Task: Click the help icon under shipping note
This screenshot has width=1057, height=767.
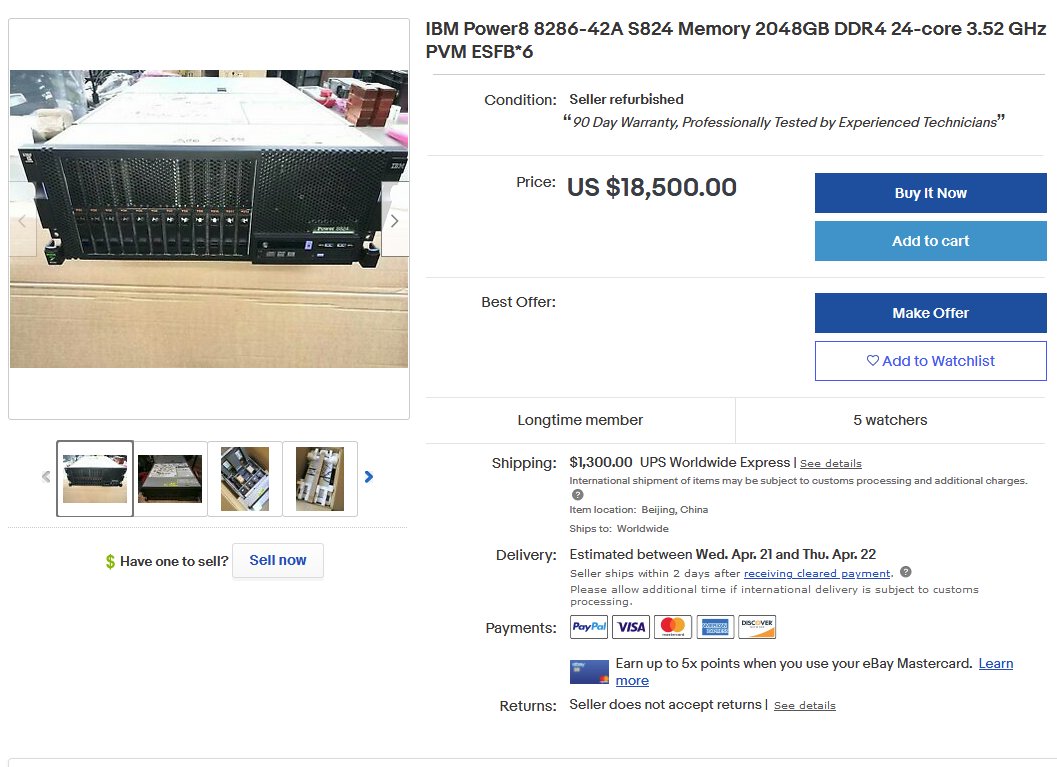Action: 577,495
